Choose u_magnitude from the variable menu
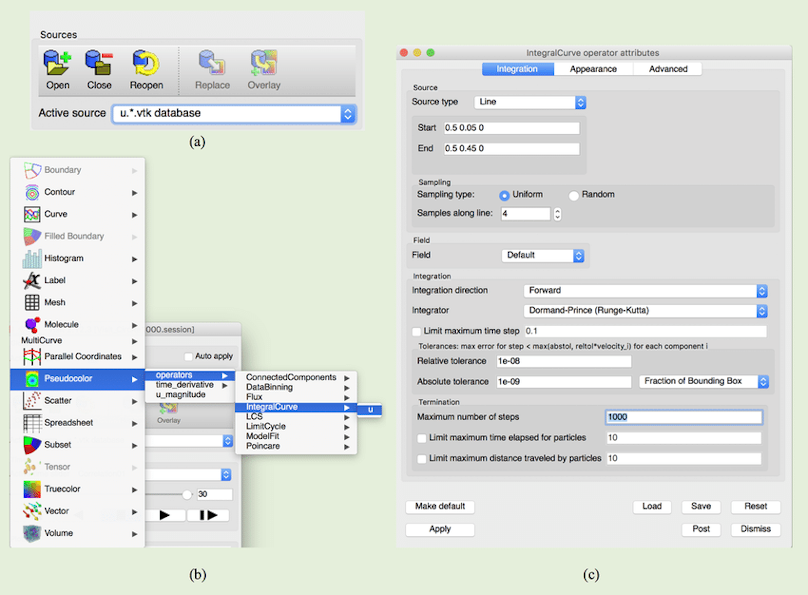 click(191, 395)
